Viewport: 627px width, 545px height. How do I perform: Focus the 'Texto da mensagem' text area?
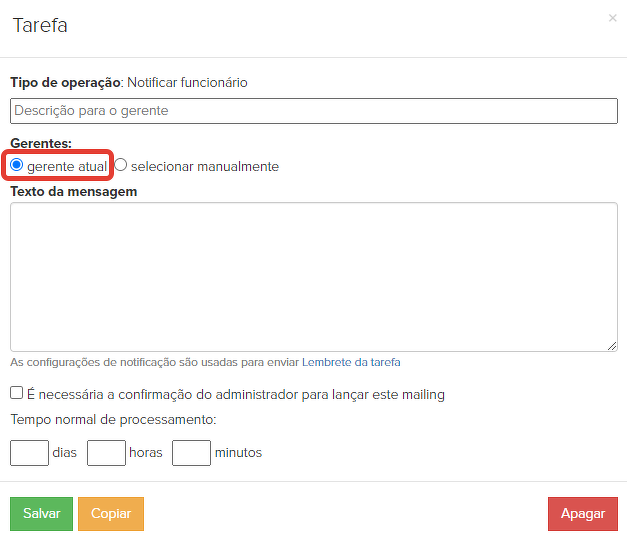[x=314, y=276]
